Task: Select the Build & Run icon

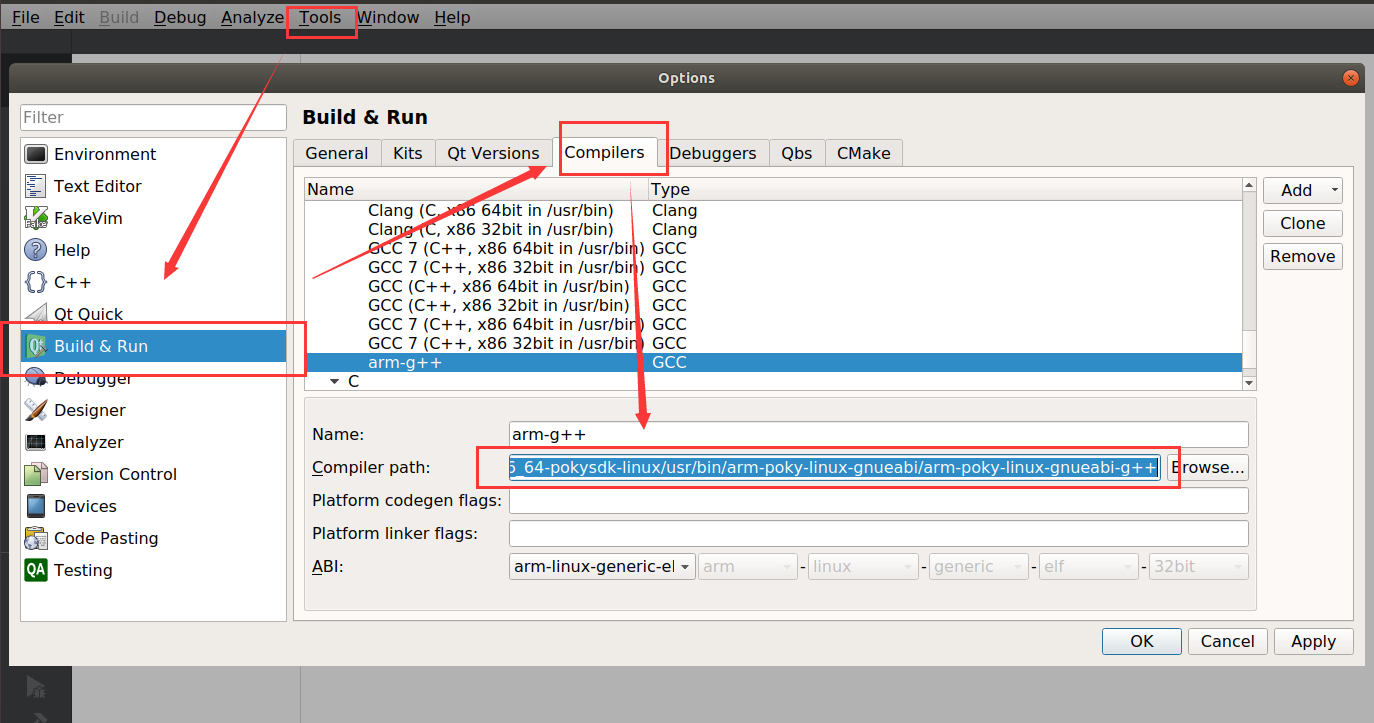Action: pyautogui.click(x=36, y=346)
